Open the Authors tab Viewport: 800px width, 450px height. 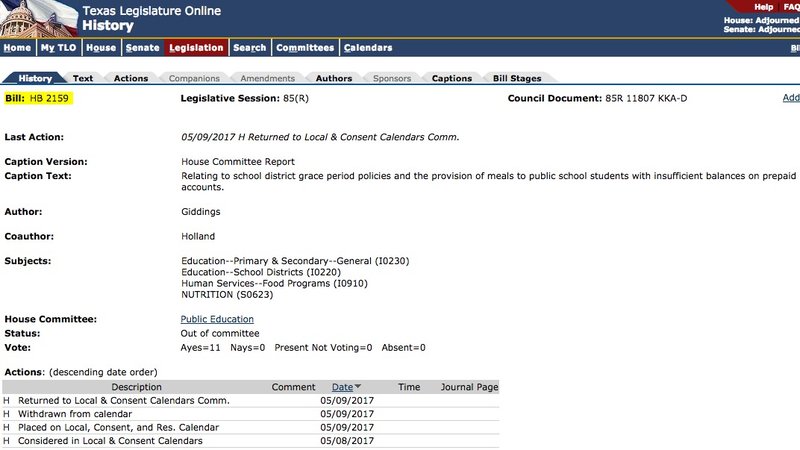click(x=333, y=78)
